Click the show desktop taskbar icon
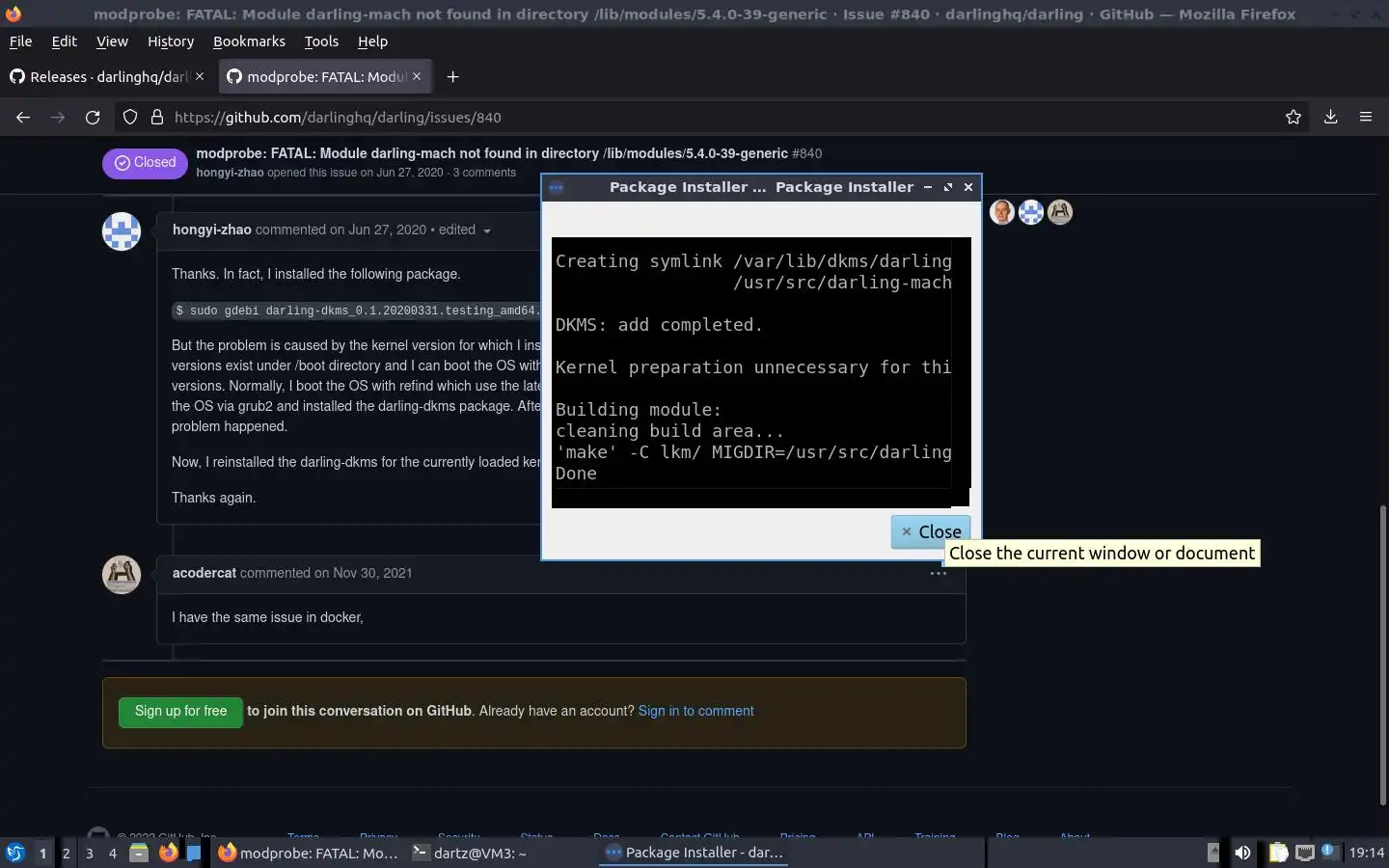 pyautogui.click(x=194, y=853)
